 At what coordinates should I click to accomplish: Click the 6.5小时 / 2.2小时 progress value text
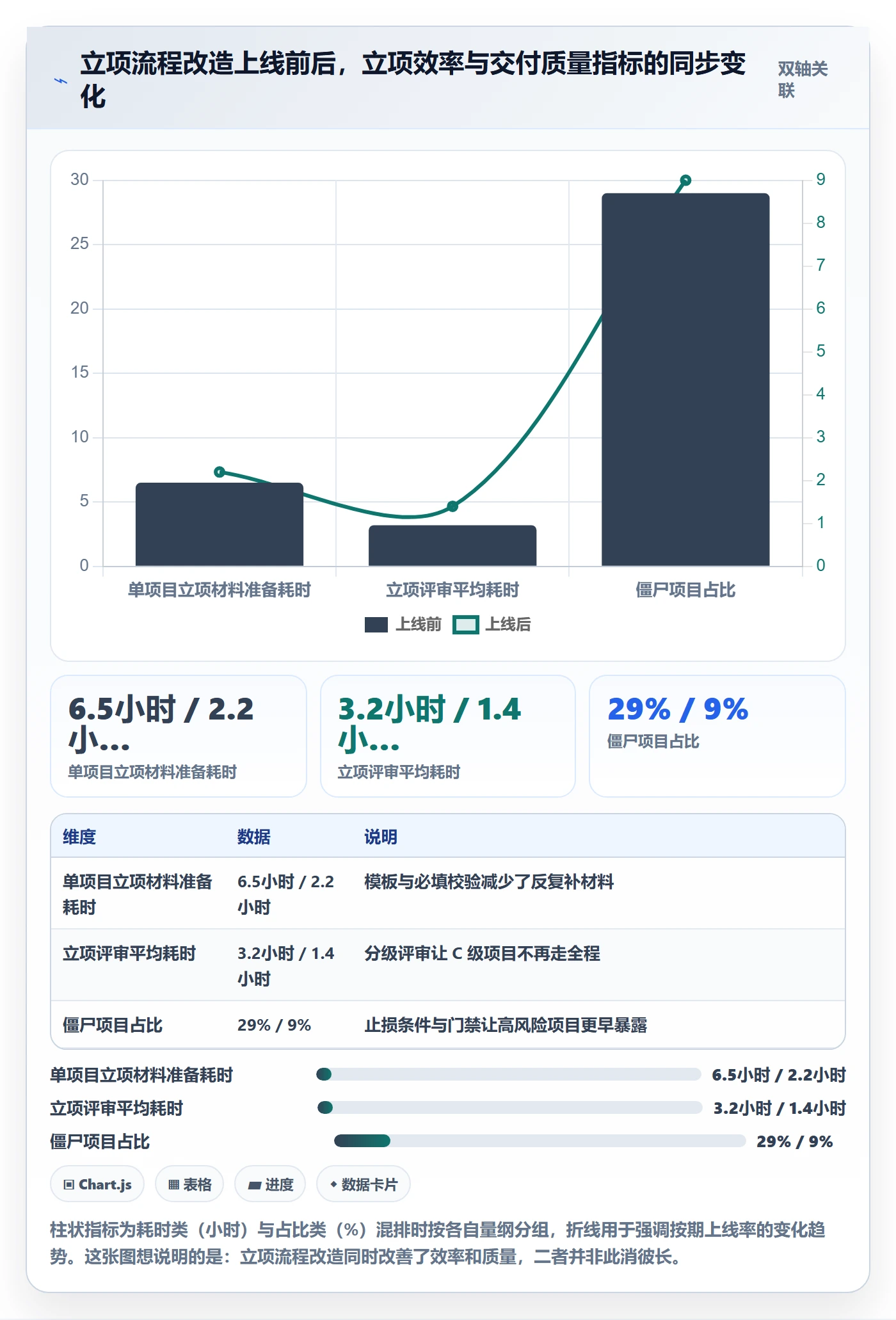click(x=779, y=1075)
